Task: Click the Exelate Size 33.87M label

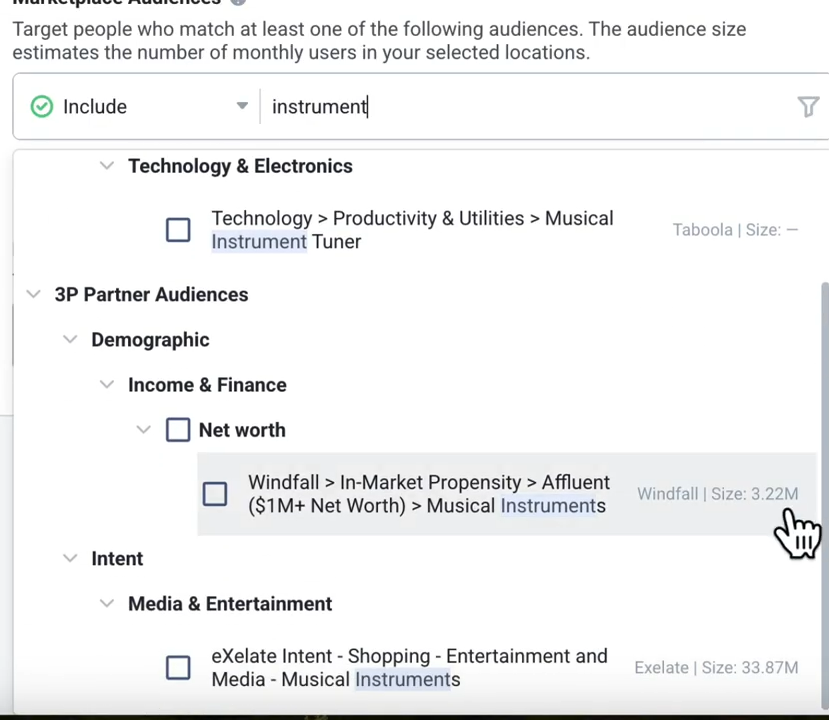Action: tap(716, 668)
